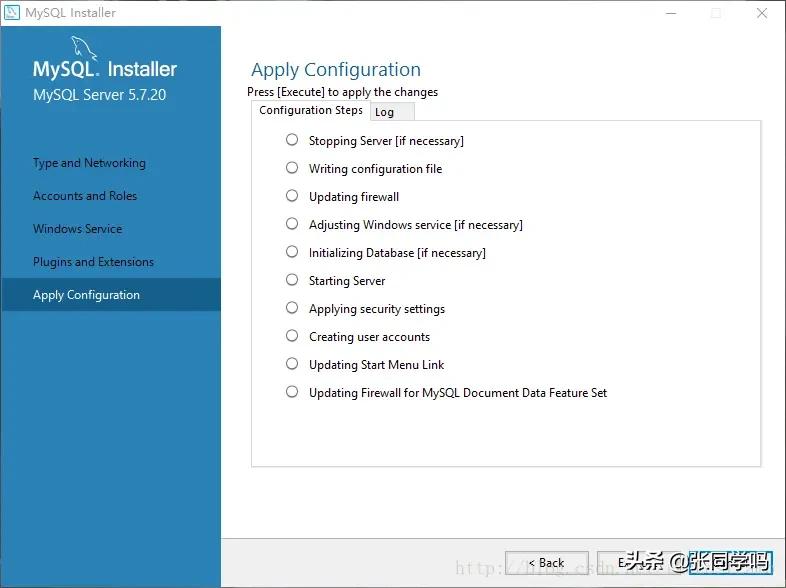Image resolution: width=786 pixels, height=588 pixels.
Task: Click 'Applying security settings' text
Action: (x=377, y=309)
